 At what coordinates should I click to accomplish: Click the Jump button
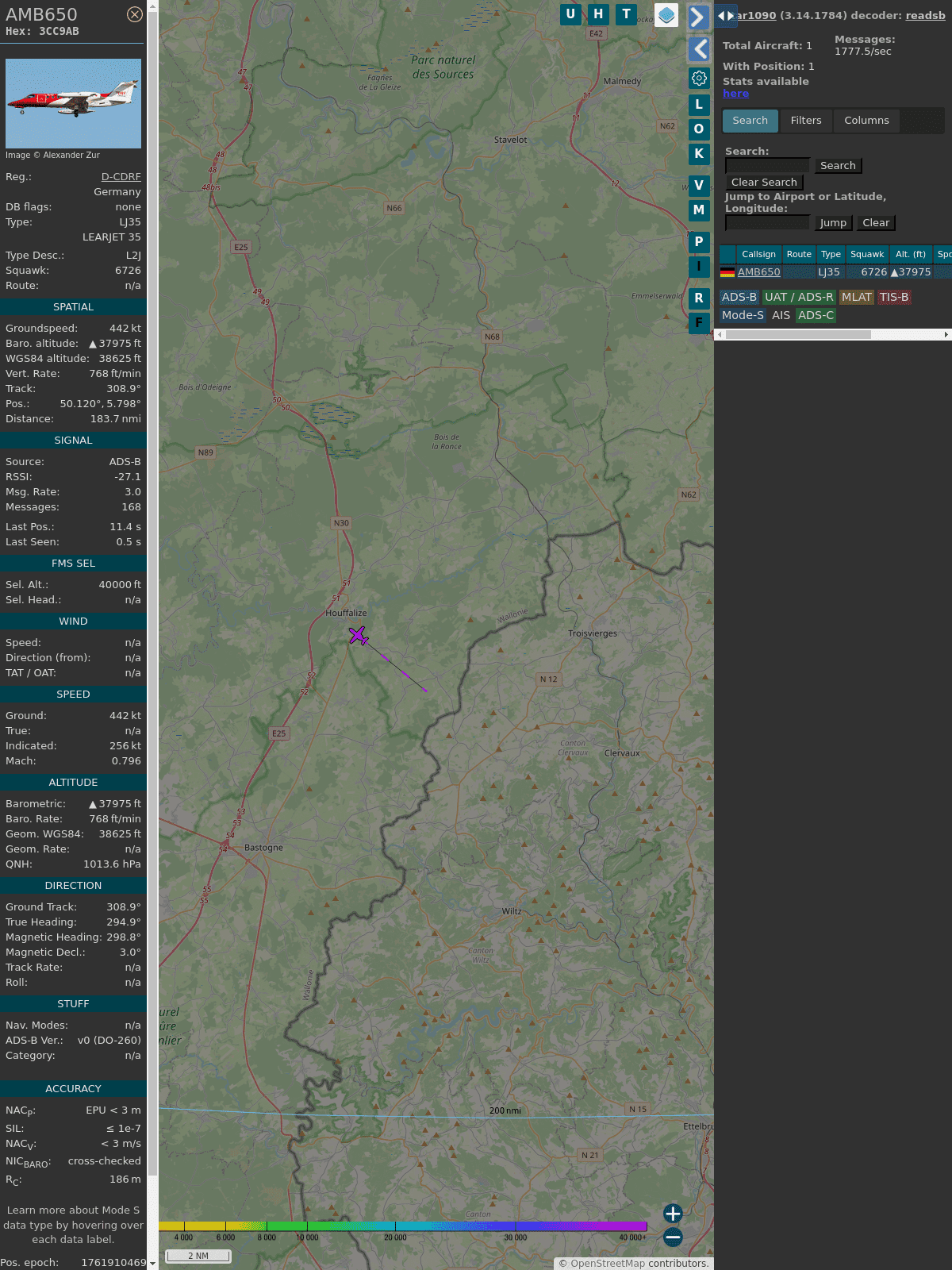point(833,223)
